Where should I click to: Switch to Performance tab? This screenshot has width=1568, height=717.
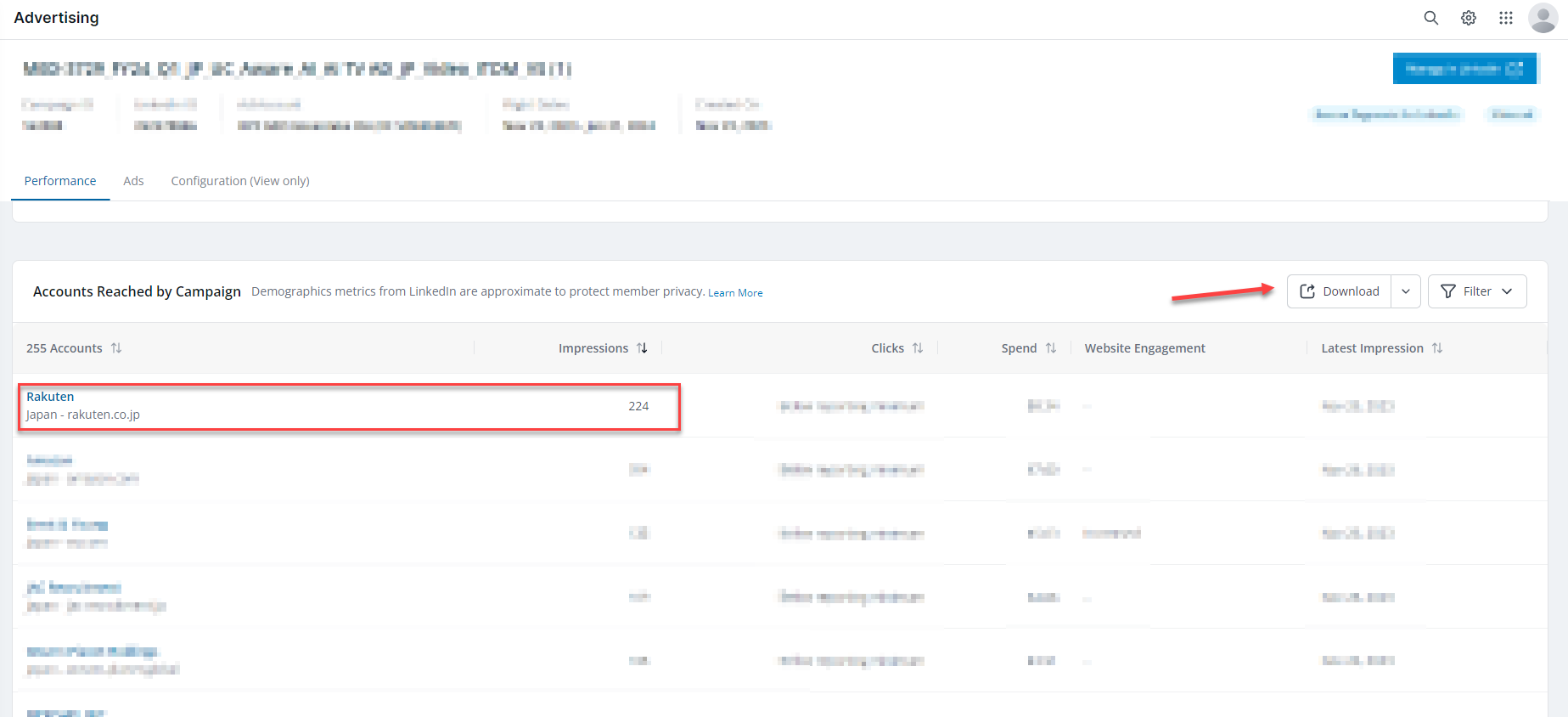click(60, 181)
